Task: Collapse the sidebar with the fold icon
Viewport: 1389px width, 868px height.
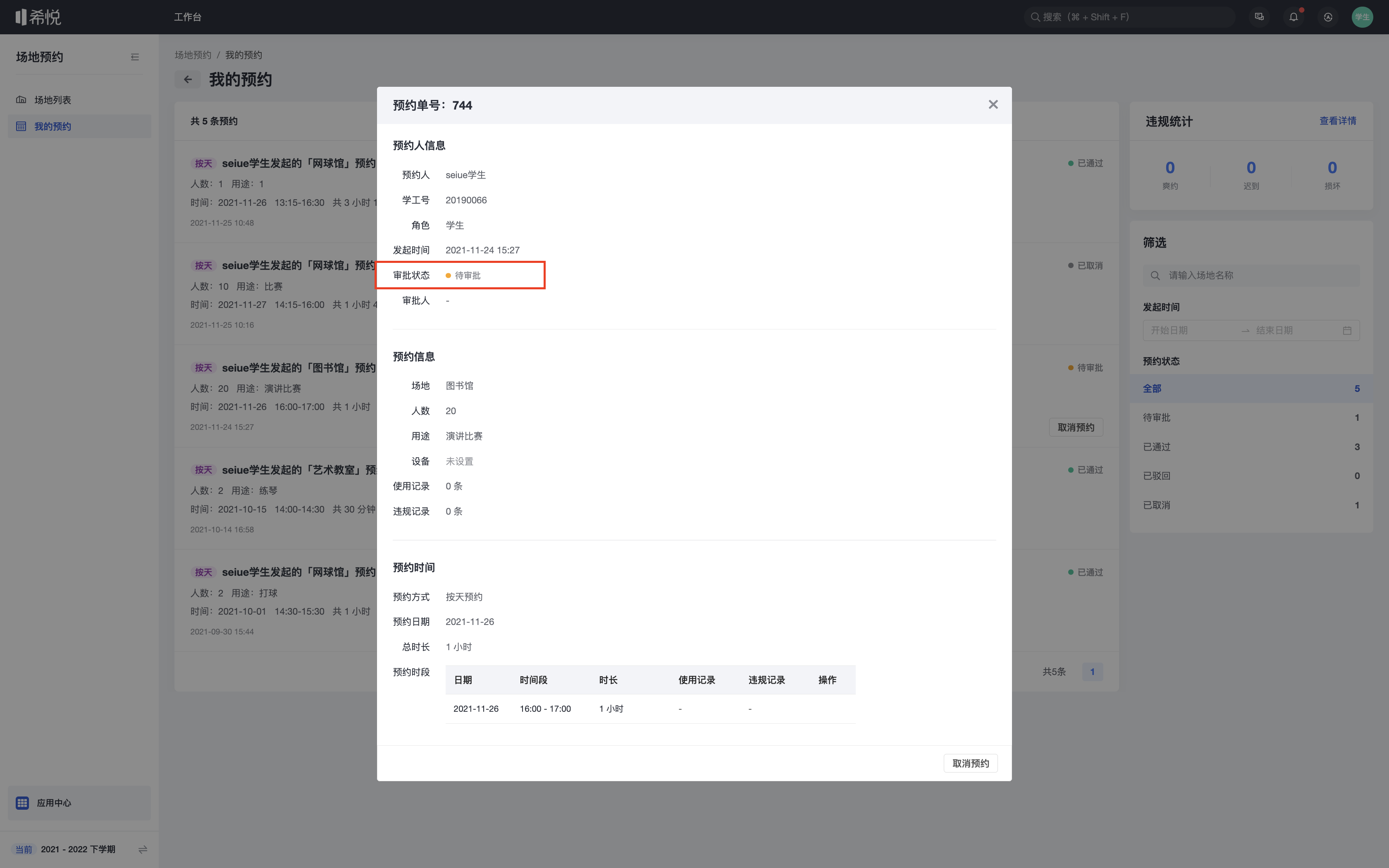Action: coord(135,57)
